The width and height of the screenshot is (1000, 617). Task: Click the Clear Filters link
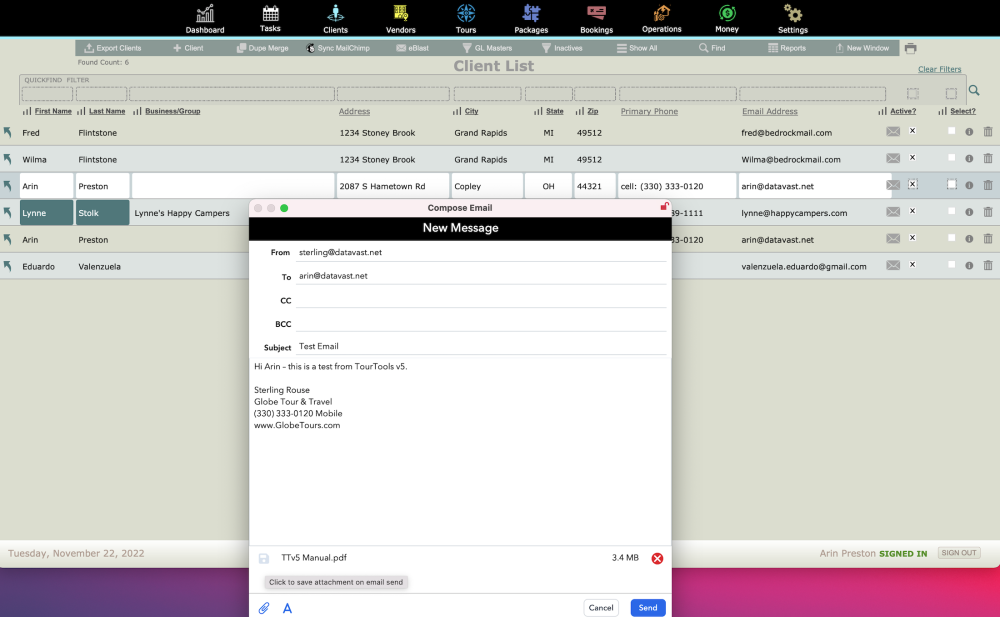coord(939,69)
